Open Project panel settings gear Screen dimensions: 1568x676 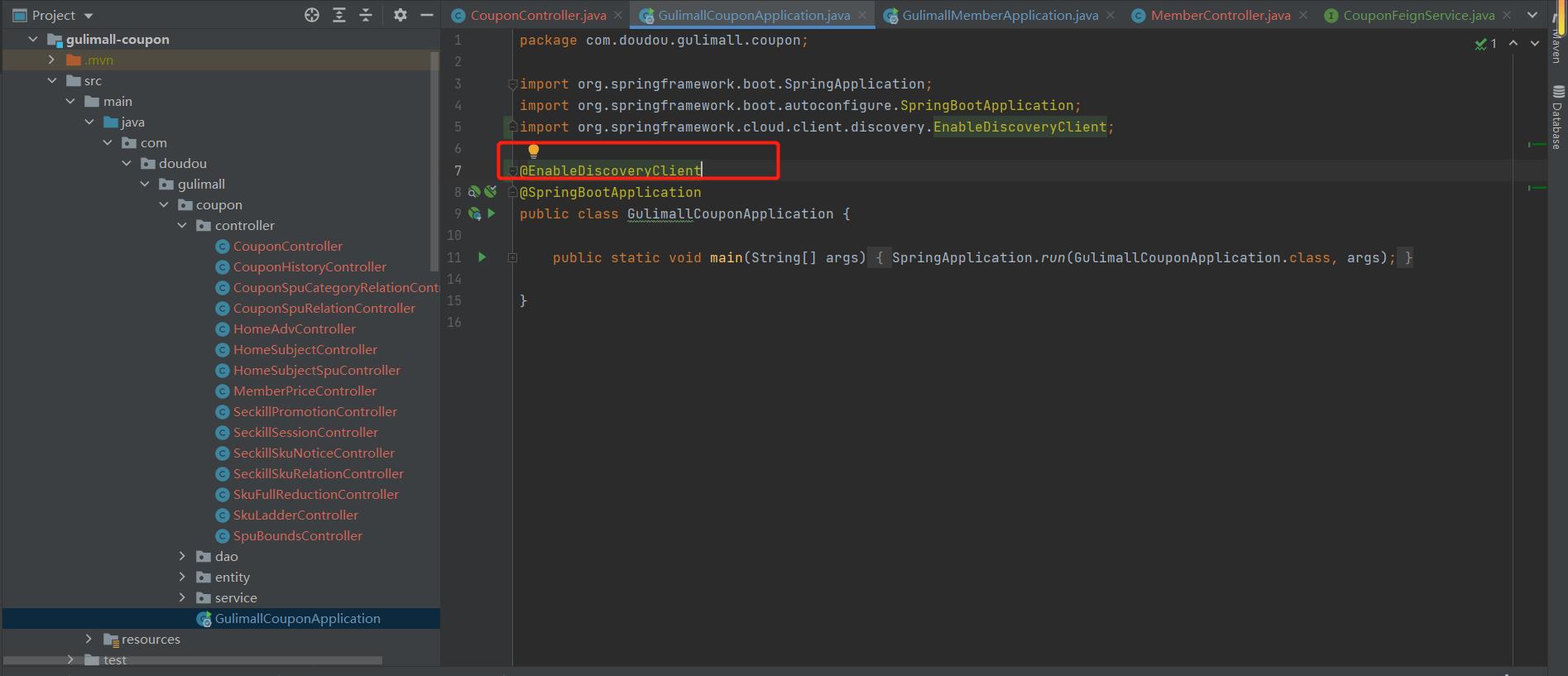point(400,15)
